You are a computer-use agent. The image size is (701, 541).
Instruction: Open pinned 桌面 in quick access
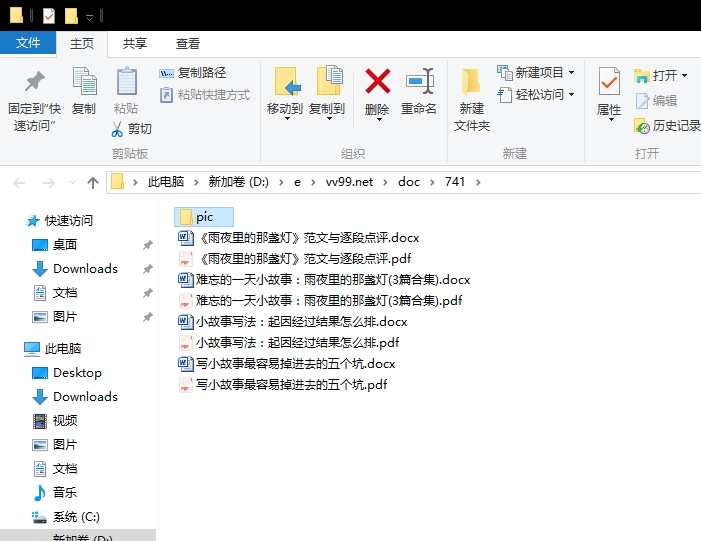tap(55, 245)
